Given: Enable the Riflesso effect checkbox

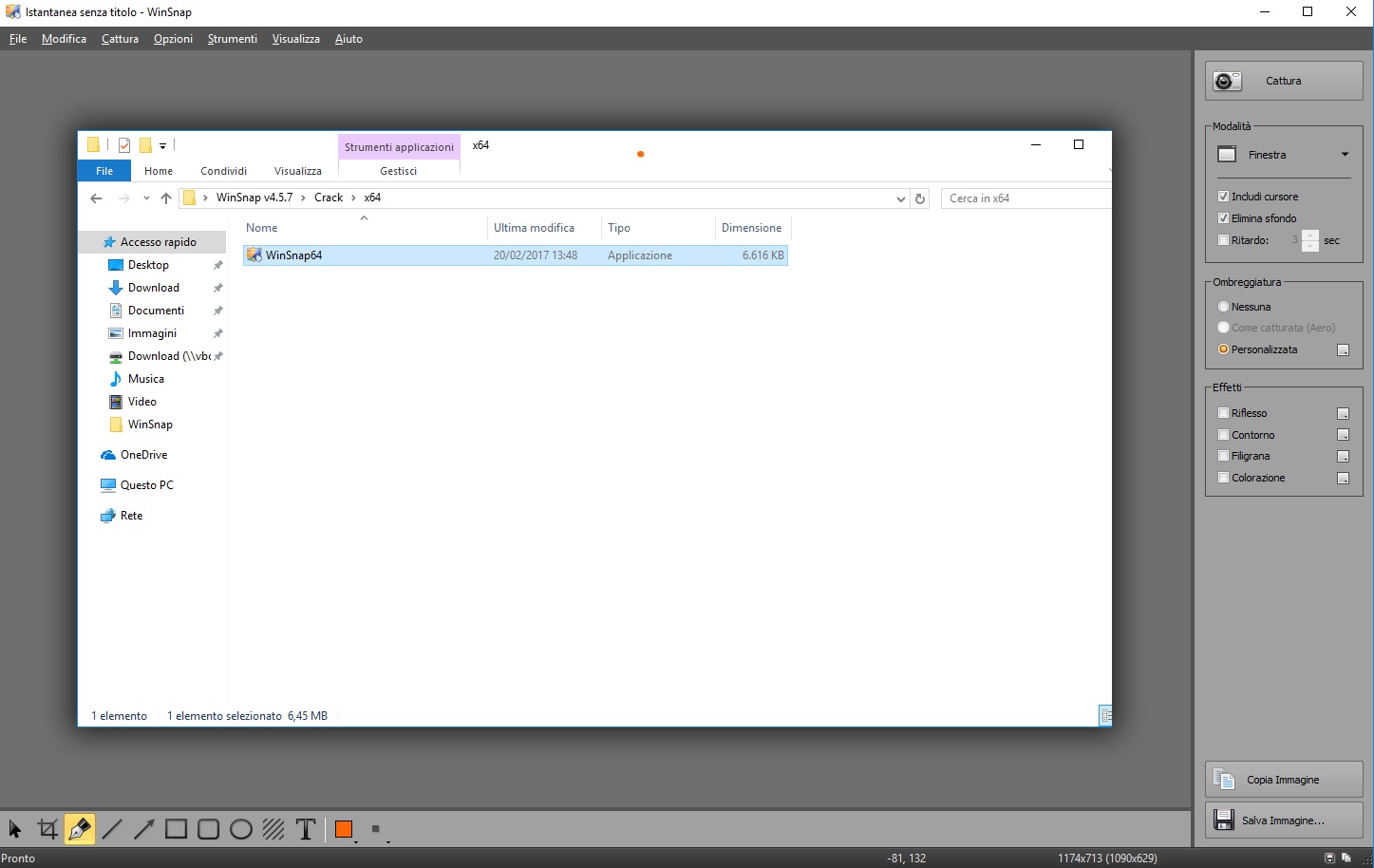Looking at the screenshot, I should pos(1223,413).
